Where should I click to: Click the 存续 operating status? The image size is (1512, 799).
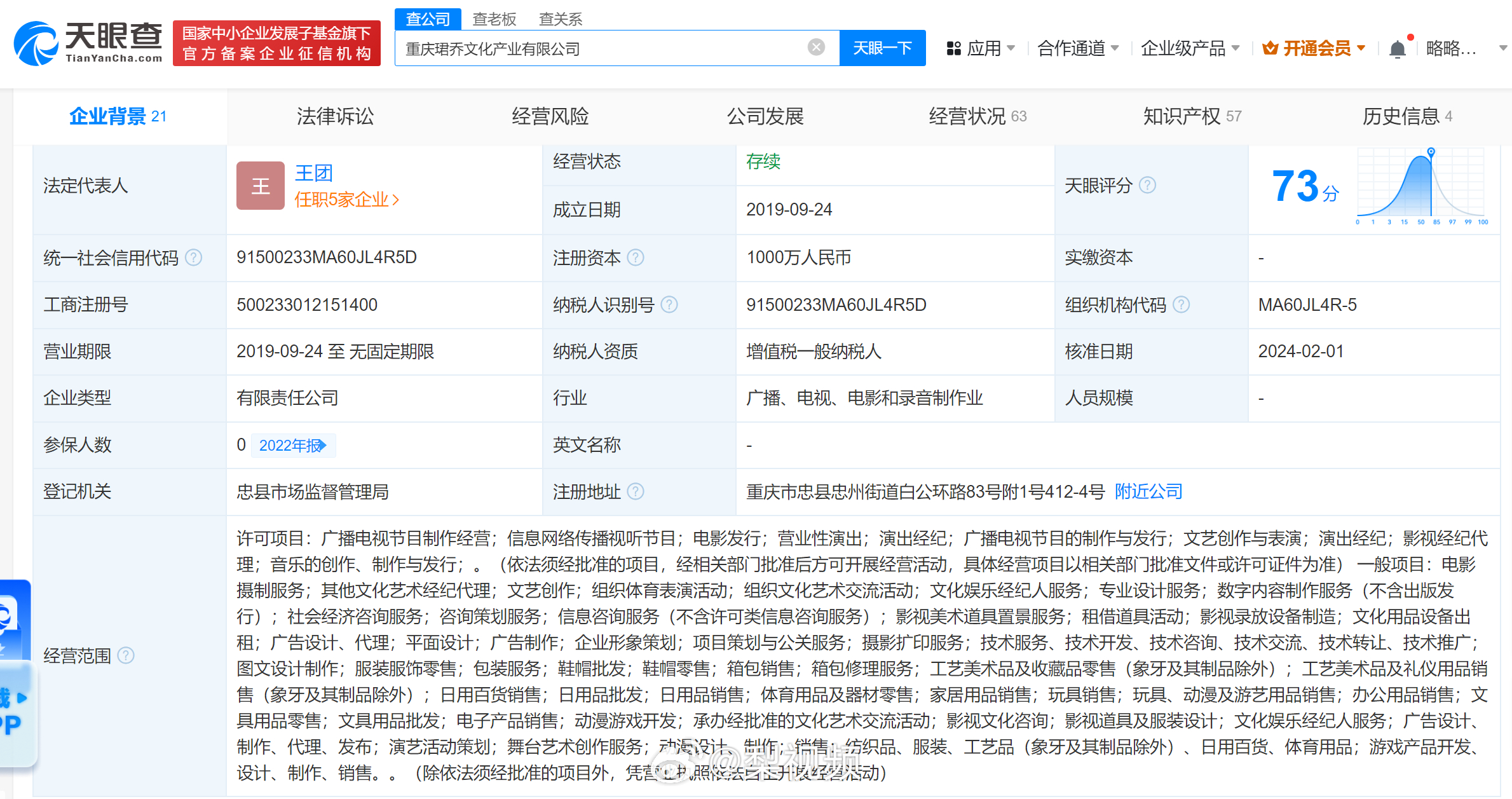[x=763, y=161]
